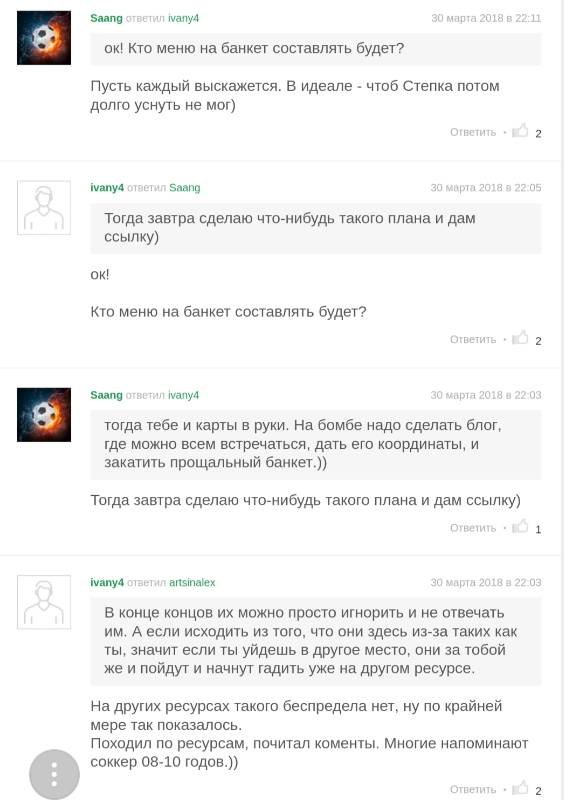Open Saang link next to 'ответил' in 22:05 comment
This screenshot has height=800, width=582.
(185, 188)
